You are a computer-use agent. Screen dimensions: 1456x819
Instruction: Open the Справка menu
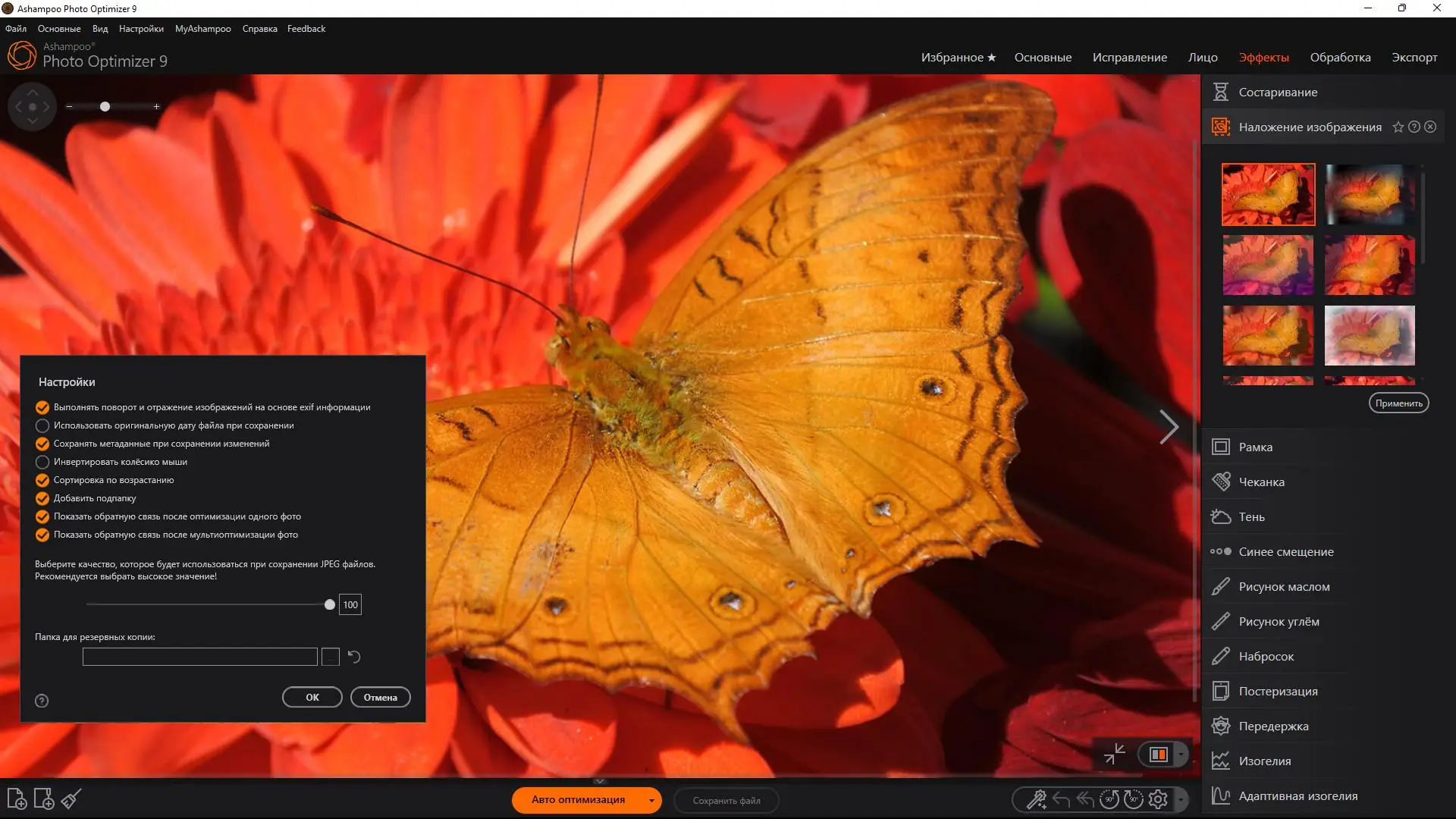[259, 29]
